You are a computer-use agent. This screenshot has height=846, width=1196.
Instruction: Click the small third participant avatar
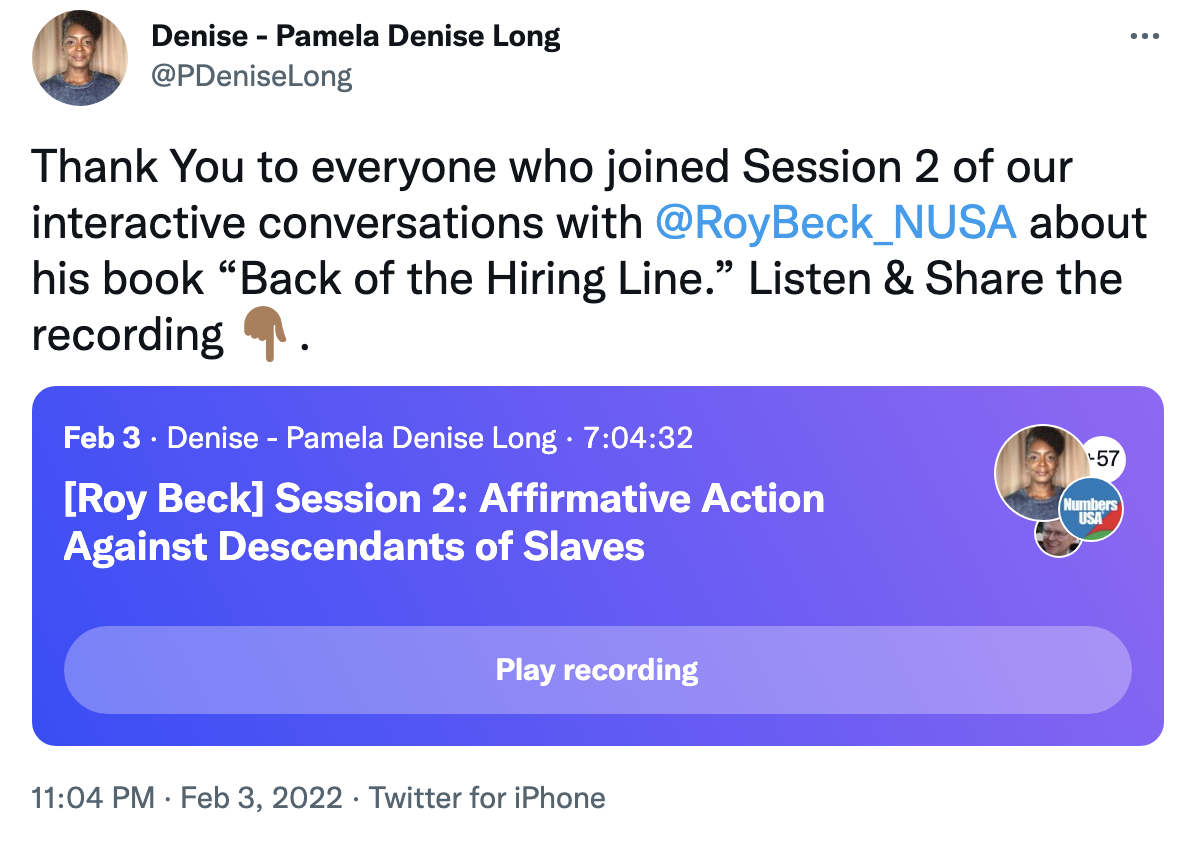[x=1056, y=538]
